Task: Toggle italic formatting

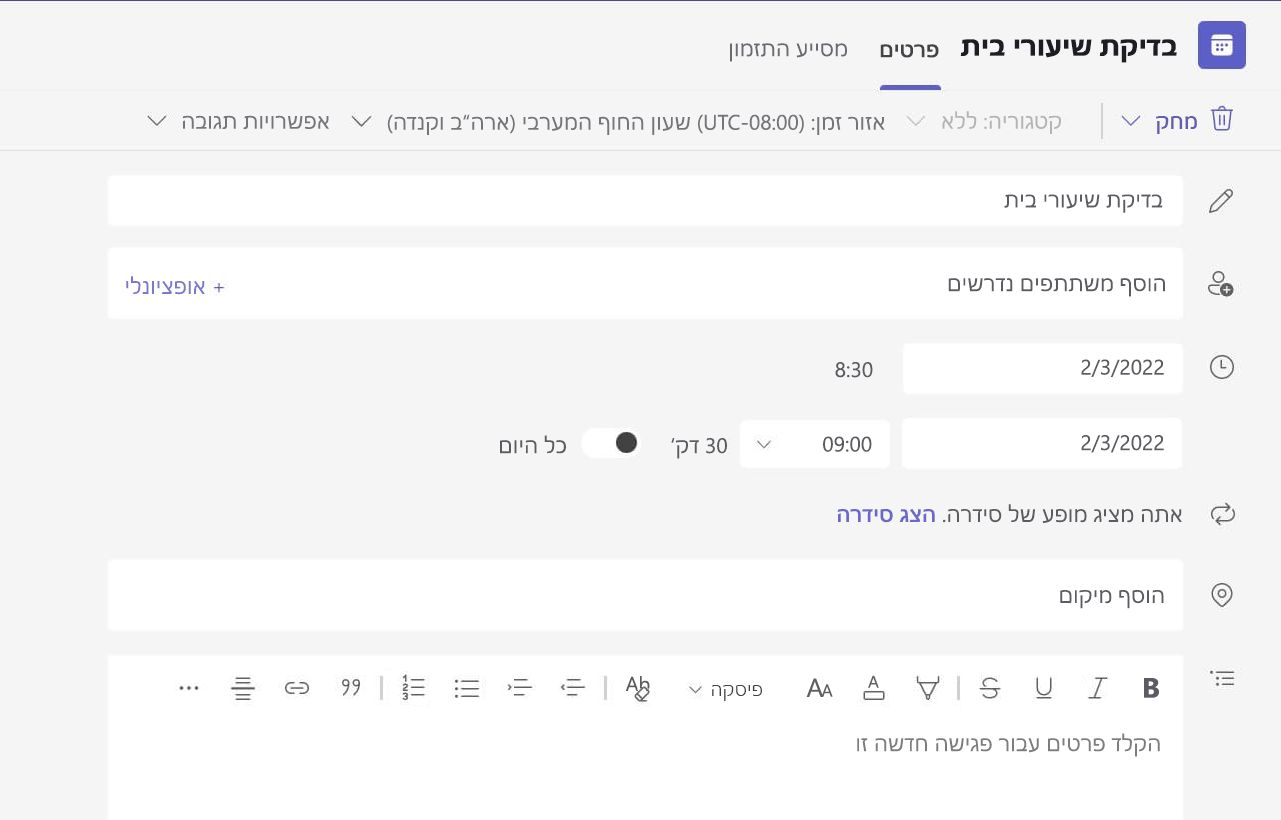Action: 1097,688
